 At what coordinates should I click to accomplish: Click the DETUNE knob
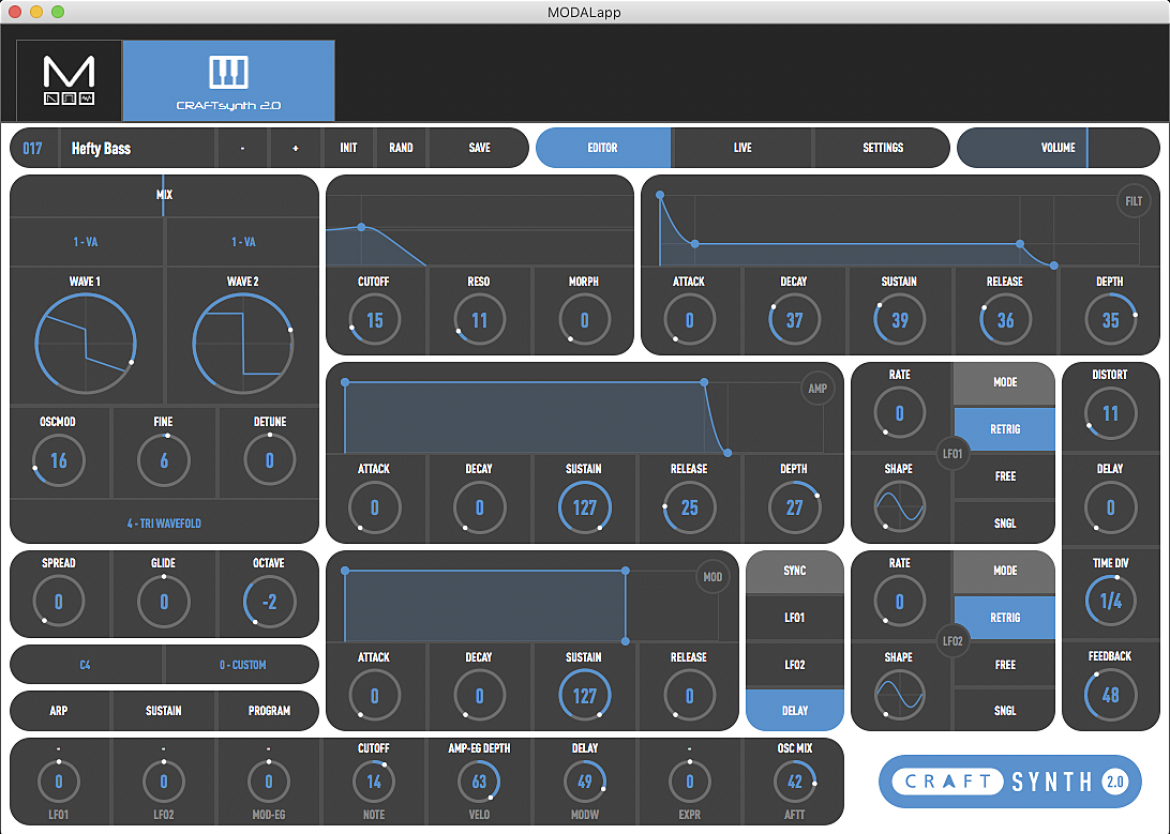click(269, 460)
